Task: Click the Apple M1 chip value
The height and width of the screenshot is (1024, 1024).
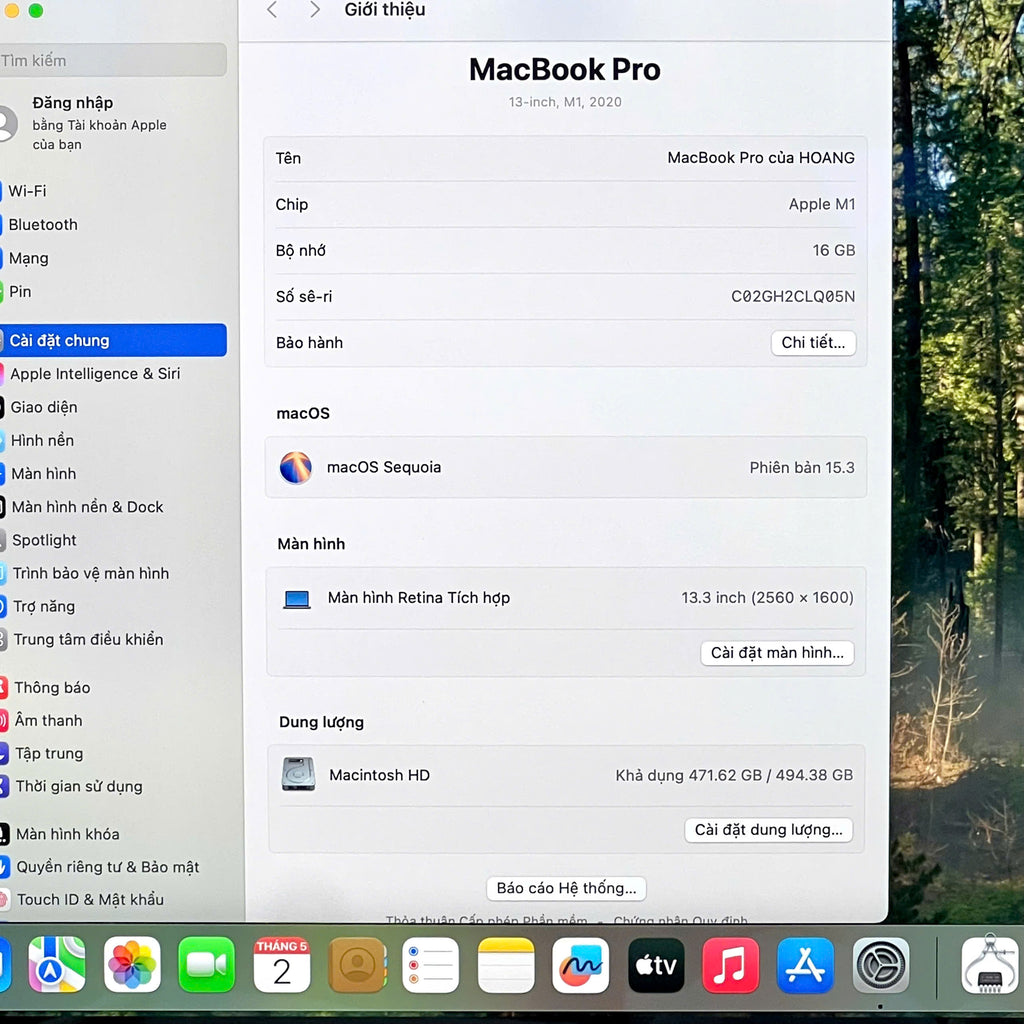Action: click(x=822, y=204)
